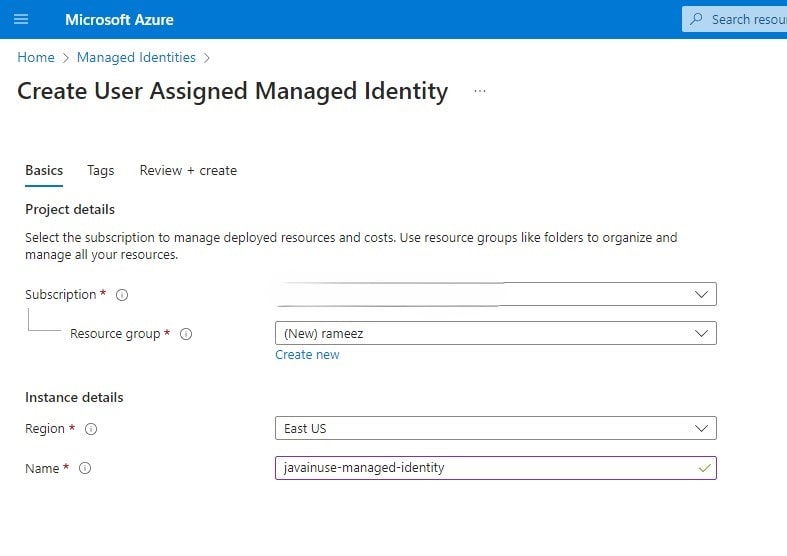Click the Instance details heading
The image size is (787, 556).
pos(74,397)
